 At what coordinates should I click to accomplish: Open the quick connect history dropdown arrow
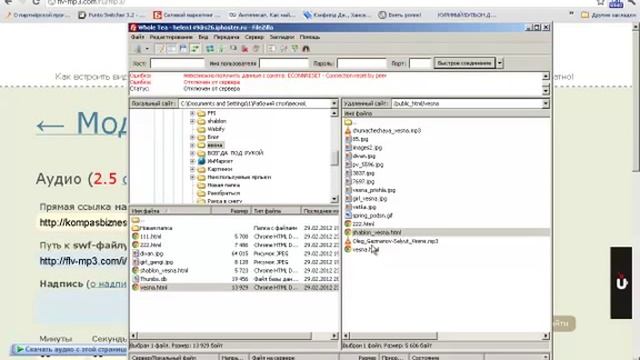click(500, 63)
